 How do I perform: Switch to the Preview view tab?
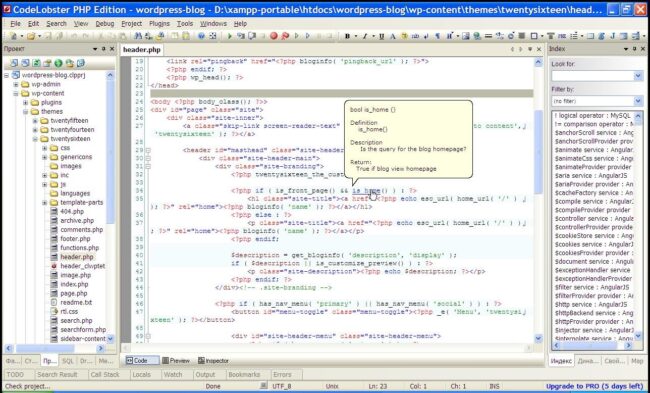click(176, 361)
